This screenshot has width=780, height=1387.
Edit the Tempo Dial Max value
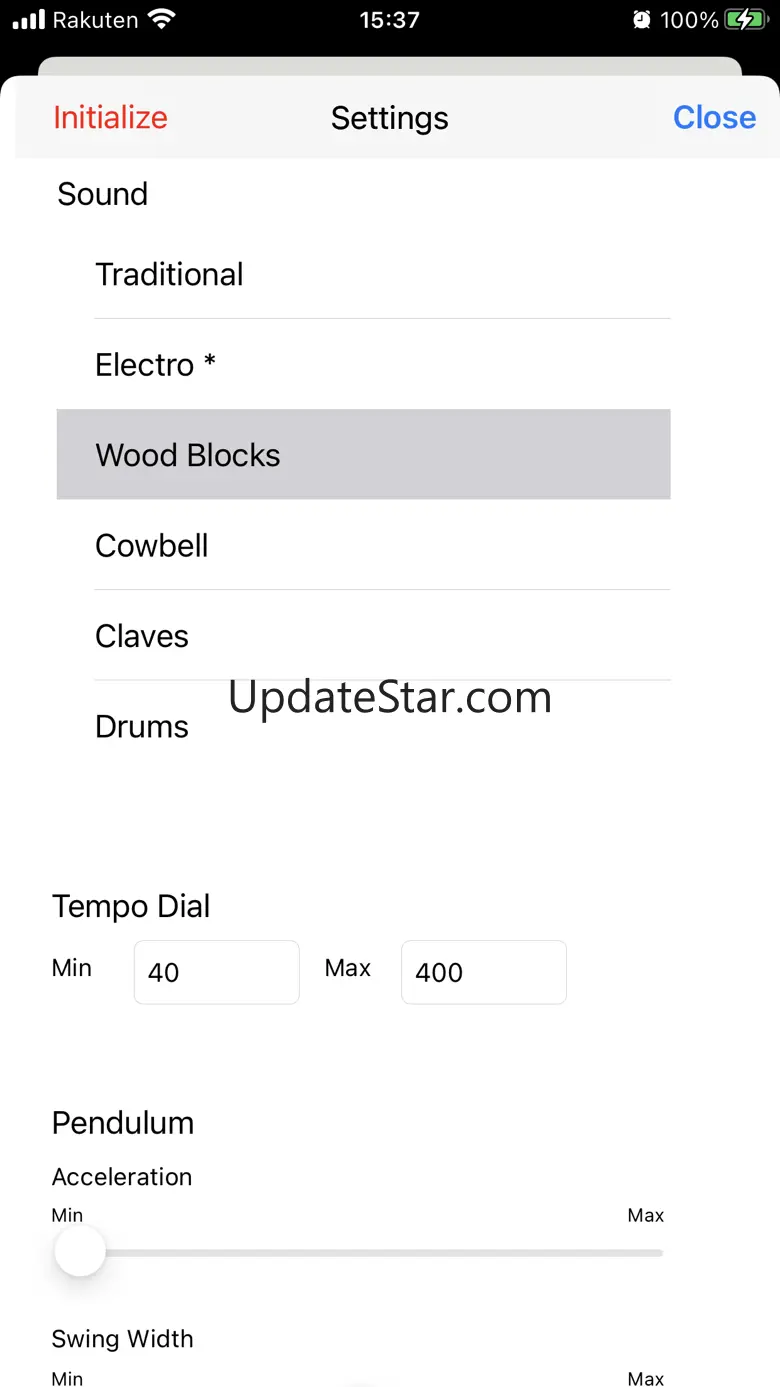tap(483, 972)
